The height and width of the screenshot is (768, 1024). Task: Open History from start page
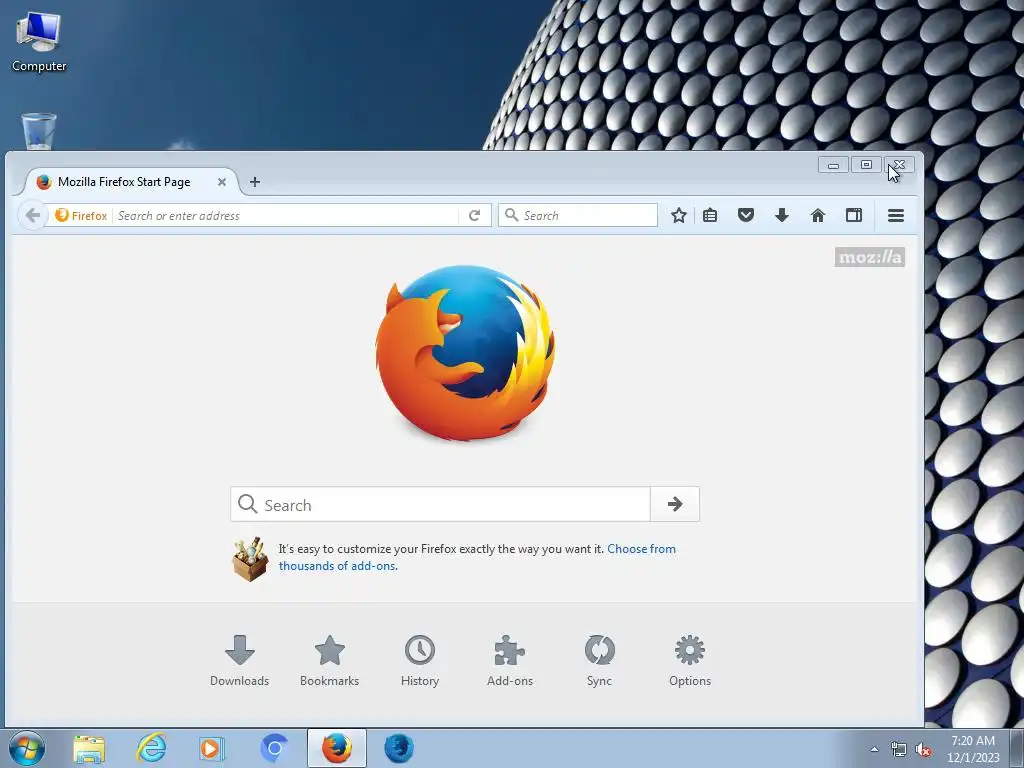tap(420, 661)
